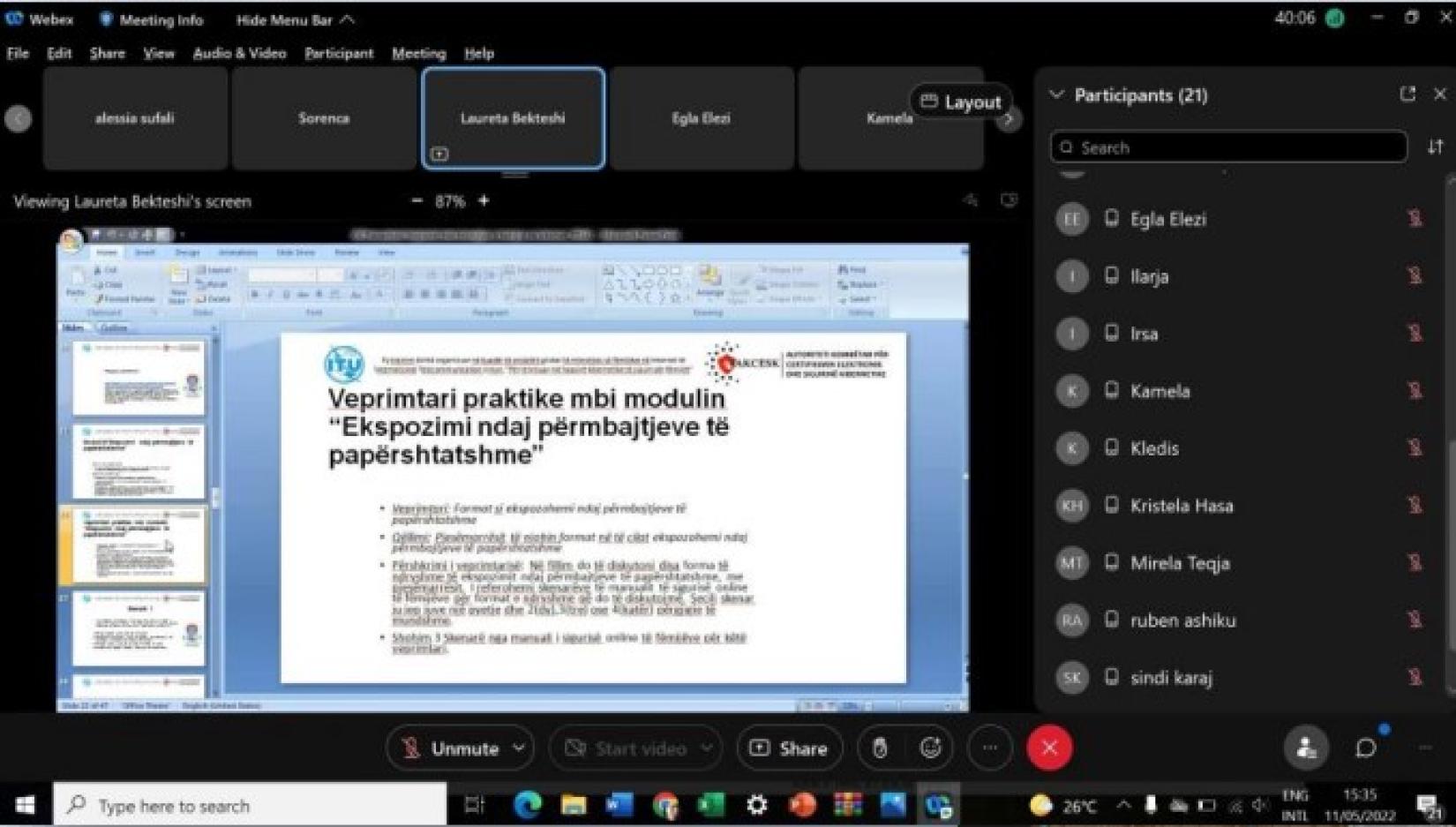Collapse the Participants list chevron

1056,94
